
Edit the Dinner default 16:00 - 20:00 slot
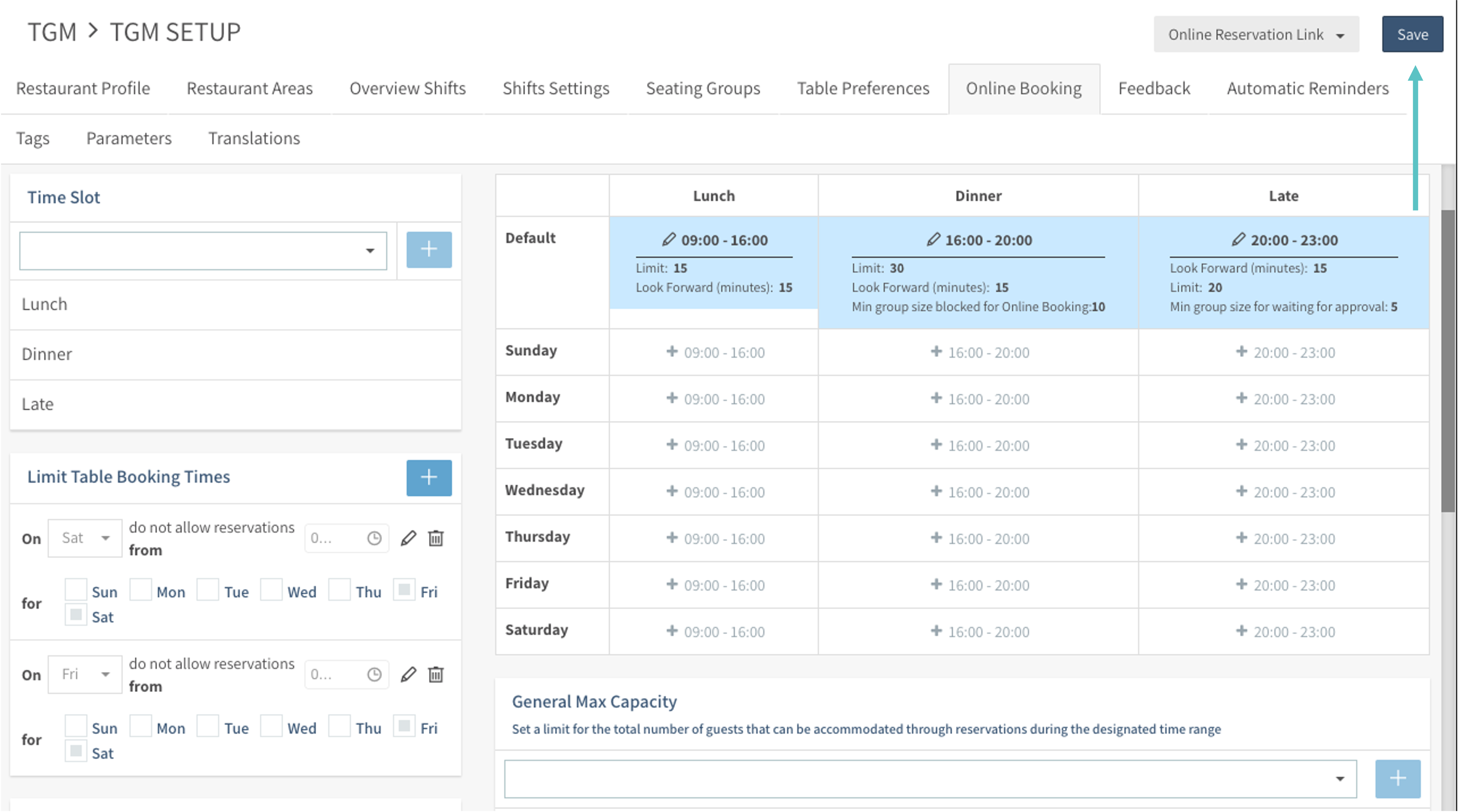tap(933, 240)
